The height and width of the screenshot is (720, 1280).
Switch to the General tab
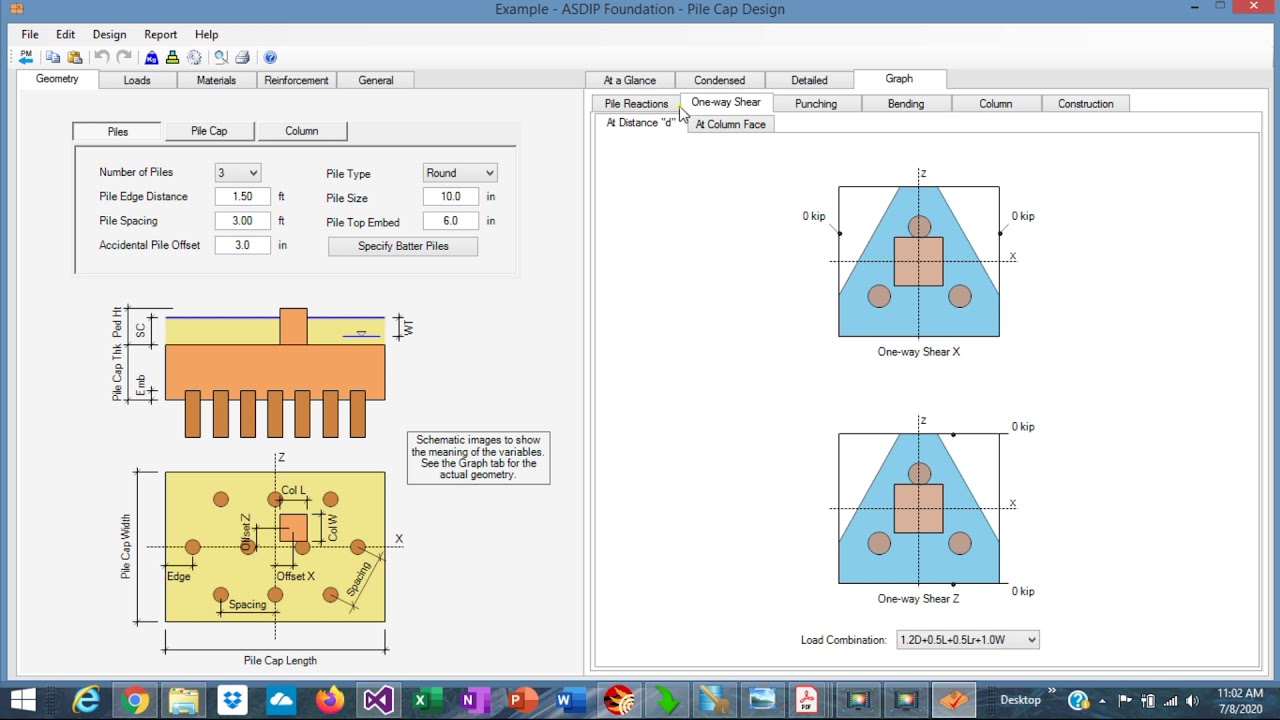[x=376, y=80]
